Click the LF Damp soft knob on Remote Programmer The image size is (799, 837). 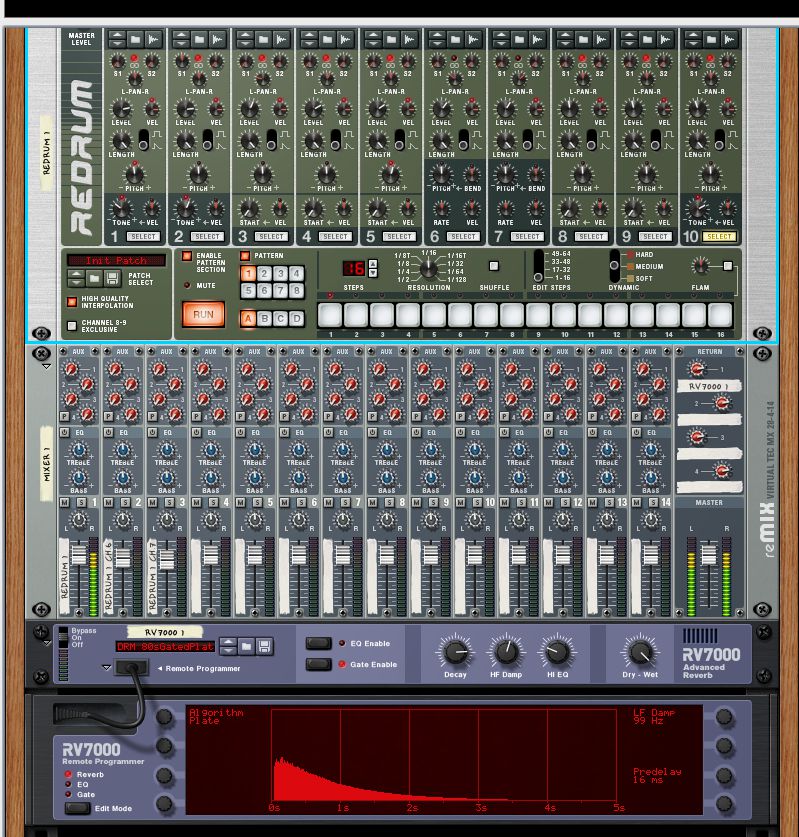point(724,717)
